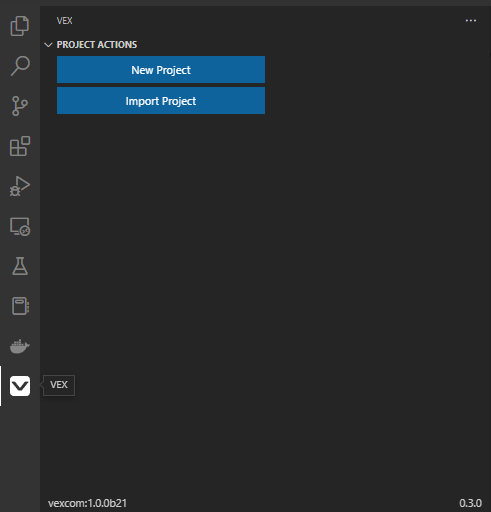
Task: Click the Import Project button
Action: pos(161,101)
